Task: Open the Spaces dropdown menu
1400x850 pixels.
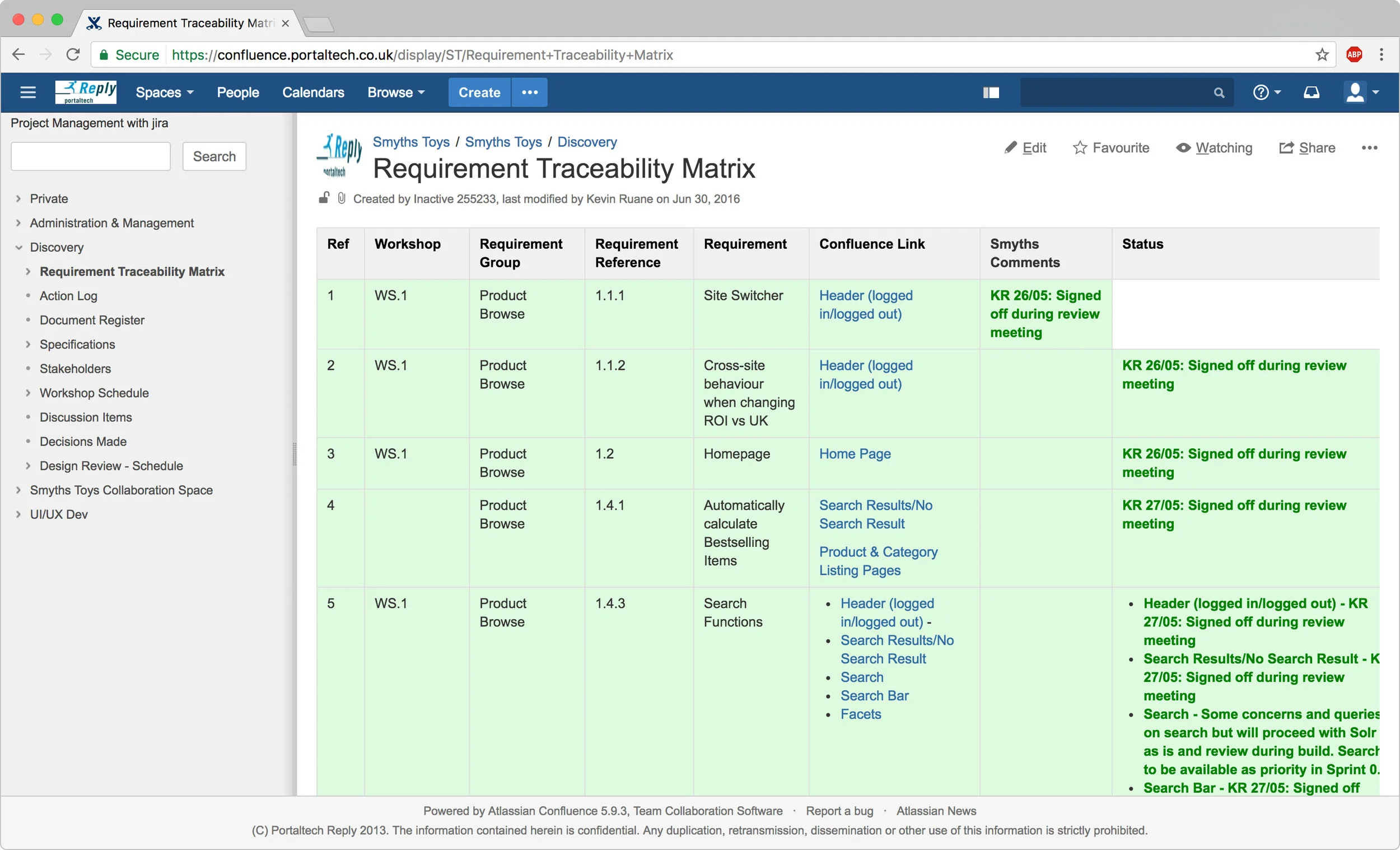Action: click(x=165, y=92)
